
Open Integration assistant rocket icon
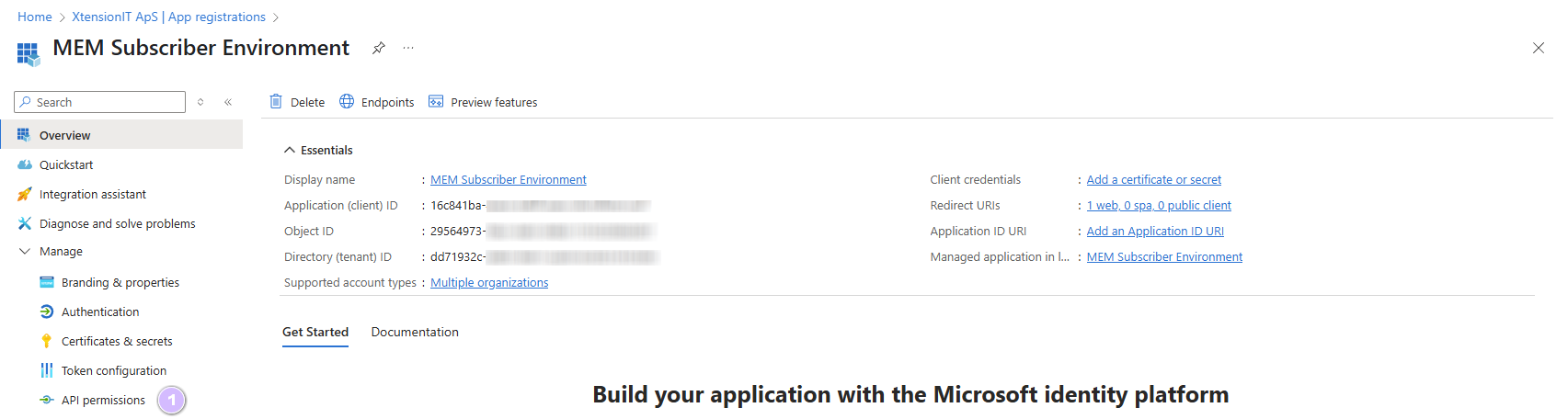25,195
